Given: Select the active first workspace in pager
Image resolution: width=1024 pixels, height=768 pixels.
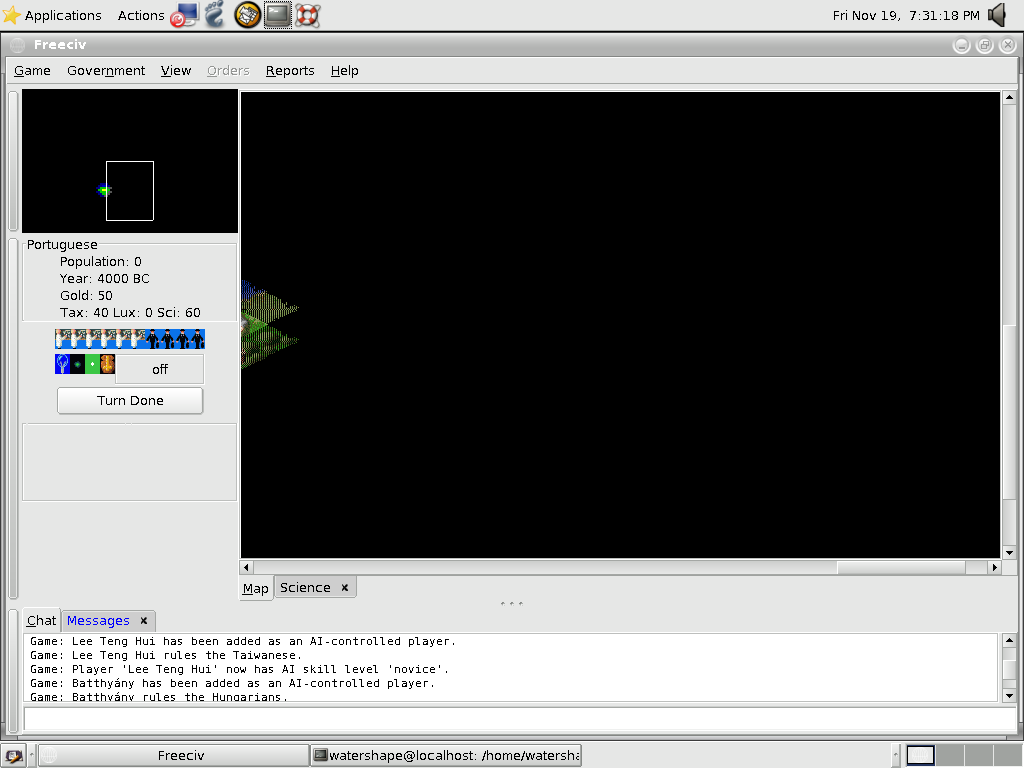Looking at the screenshot, I should click(920, 756).
